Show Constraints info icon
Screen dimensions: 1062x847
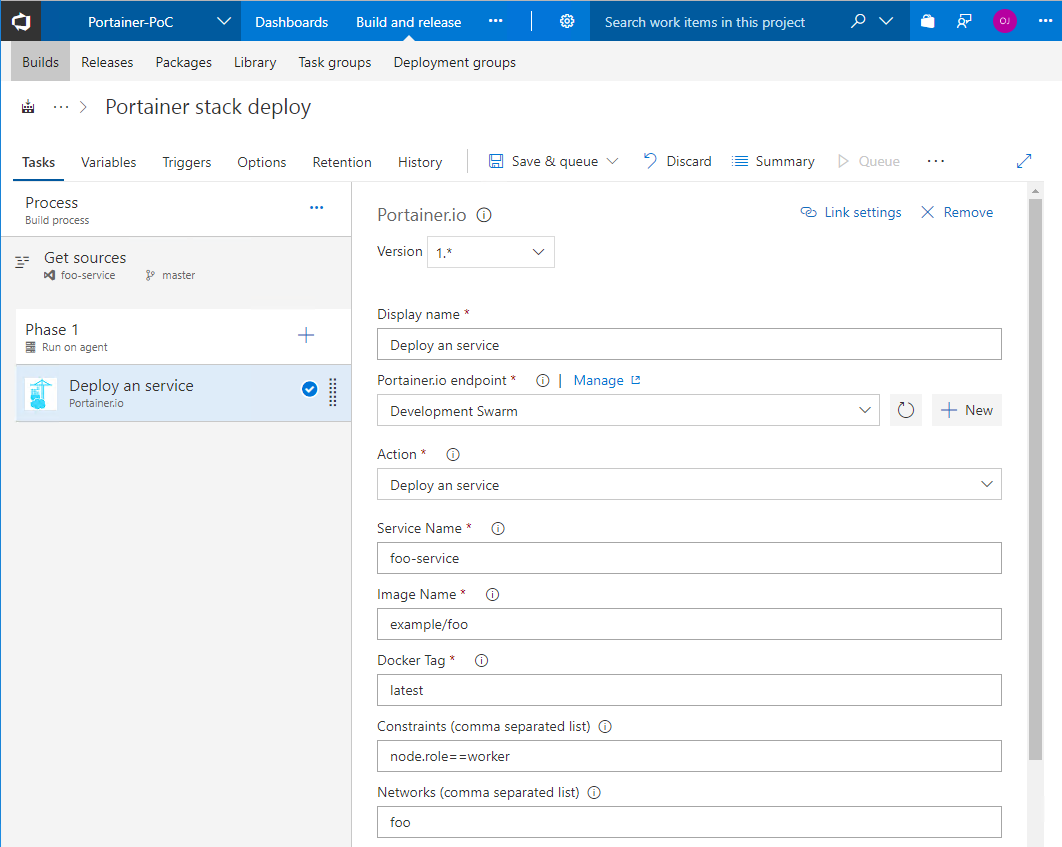pos(606,726)
